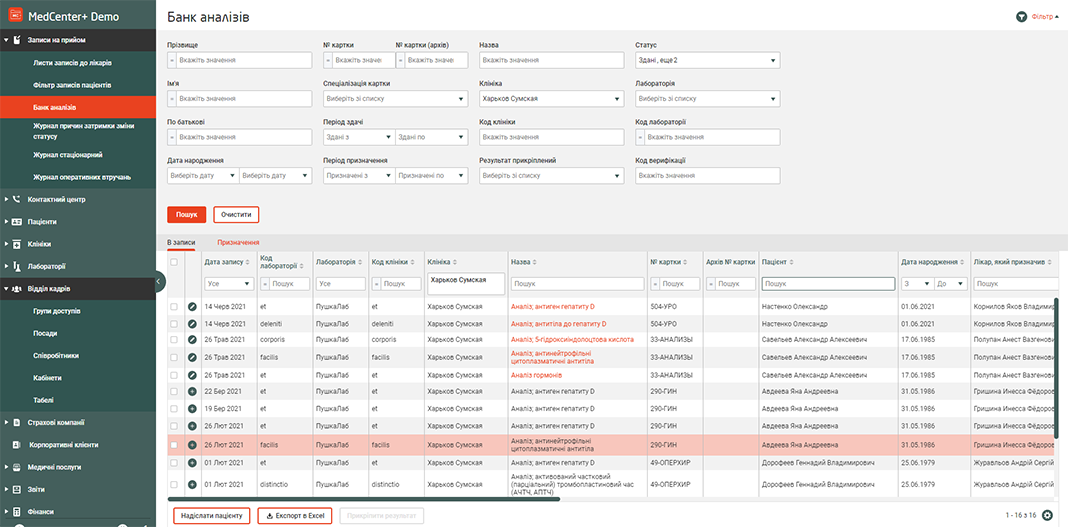The width and height of the screenshot is (1068, 527).
Task: Open the Клініка dropdown showing Харьков Сумская
Action: [551, 99]
